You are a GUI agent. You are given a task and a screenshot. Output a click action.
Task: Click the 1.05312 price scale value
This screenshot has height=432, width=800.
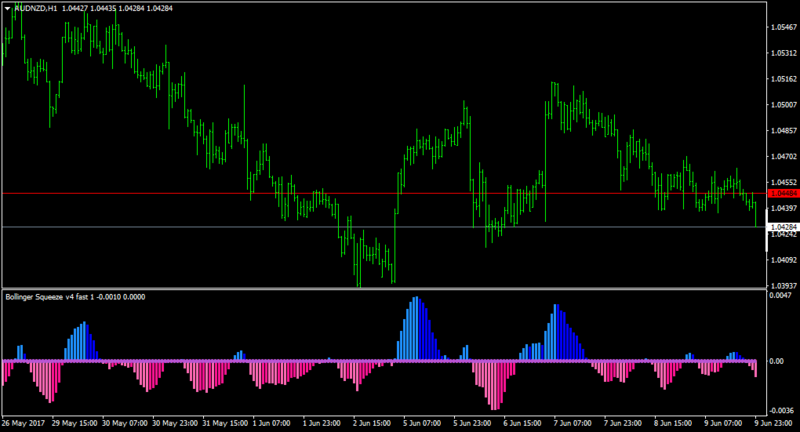pyautogui.click(x=784, y=53)
